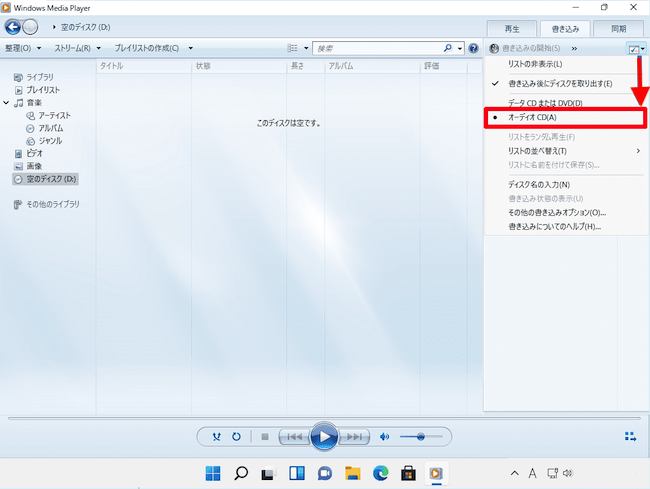Image resolution: width=650 pixels, height=489 pixels.
Task: Click 書き込みの開始(S) button
Action: [525, 48]
